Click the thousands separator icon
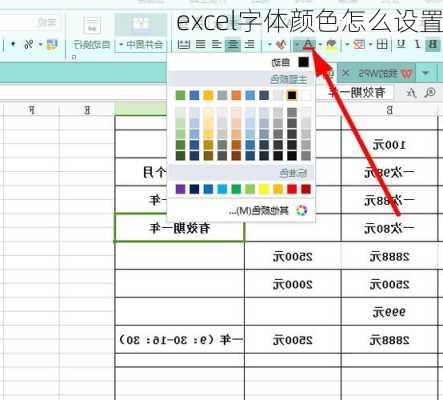 tap(13, 44)
